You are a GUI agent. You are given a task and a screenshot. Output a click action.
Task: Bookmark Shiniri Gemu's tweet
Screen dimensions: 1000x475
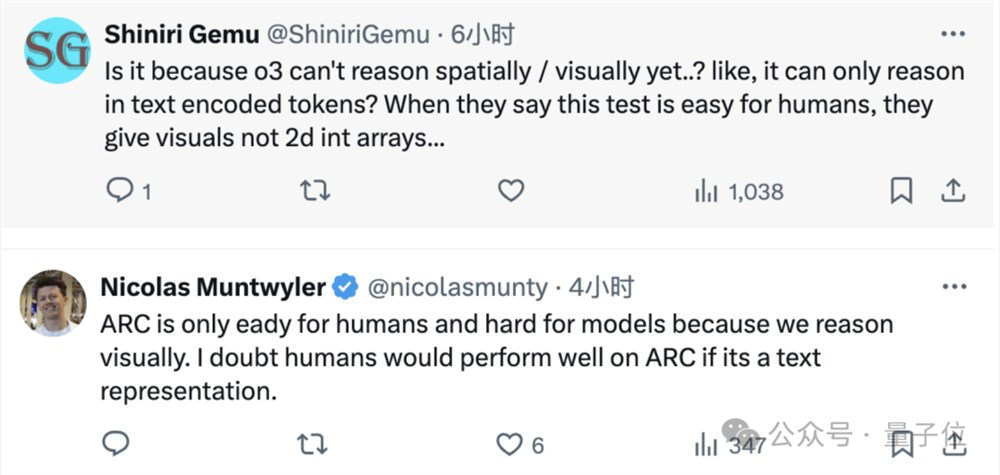[901, 191]
